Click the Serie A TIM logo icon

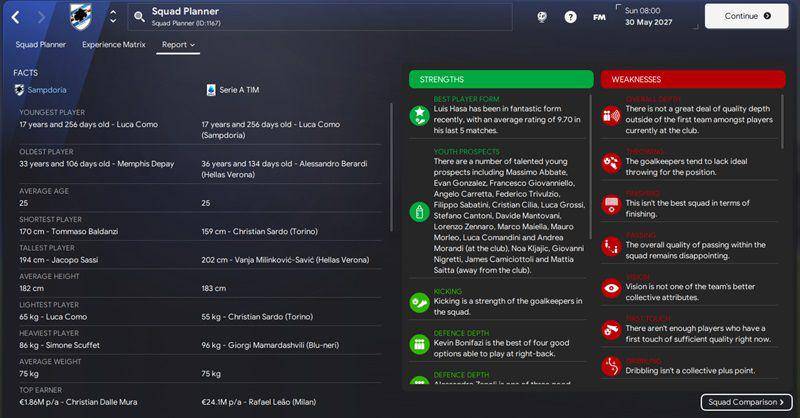[x=211, y=90]
